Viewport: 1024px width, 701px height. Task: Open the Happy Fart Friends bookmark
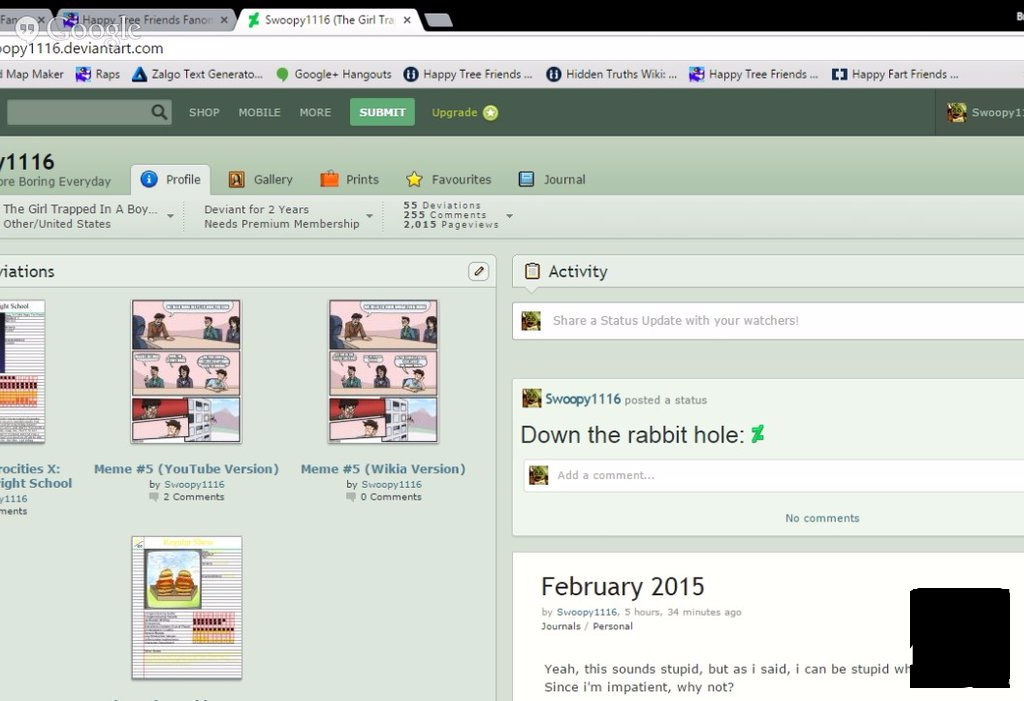pyautogui.click(x=895, y=74)
